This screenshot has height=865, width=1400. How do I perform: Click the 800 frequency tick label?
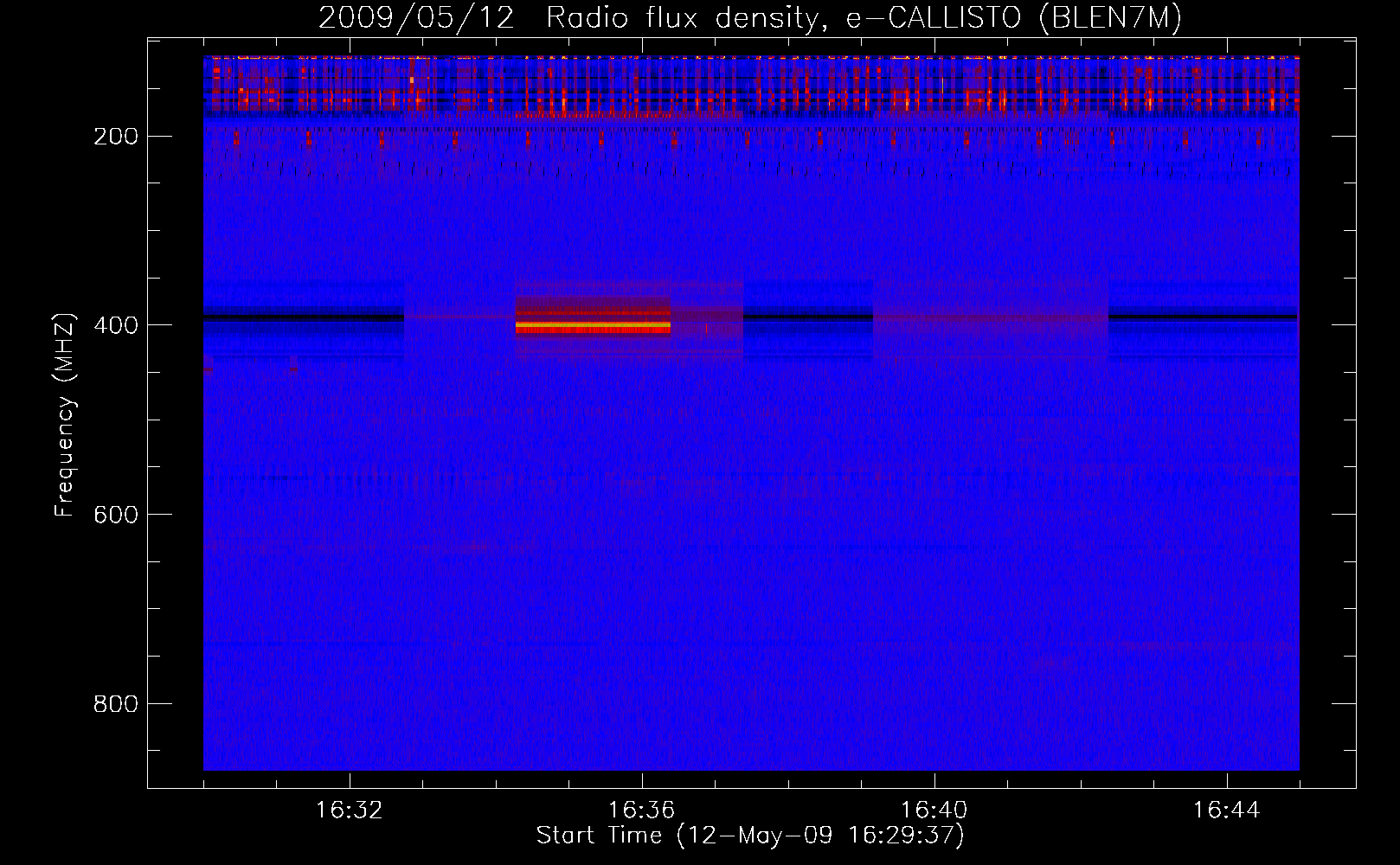tap(116, 704)
